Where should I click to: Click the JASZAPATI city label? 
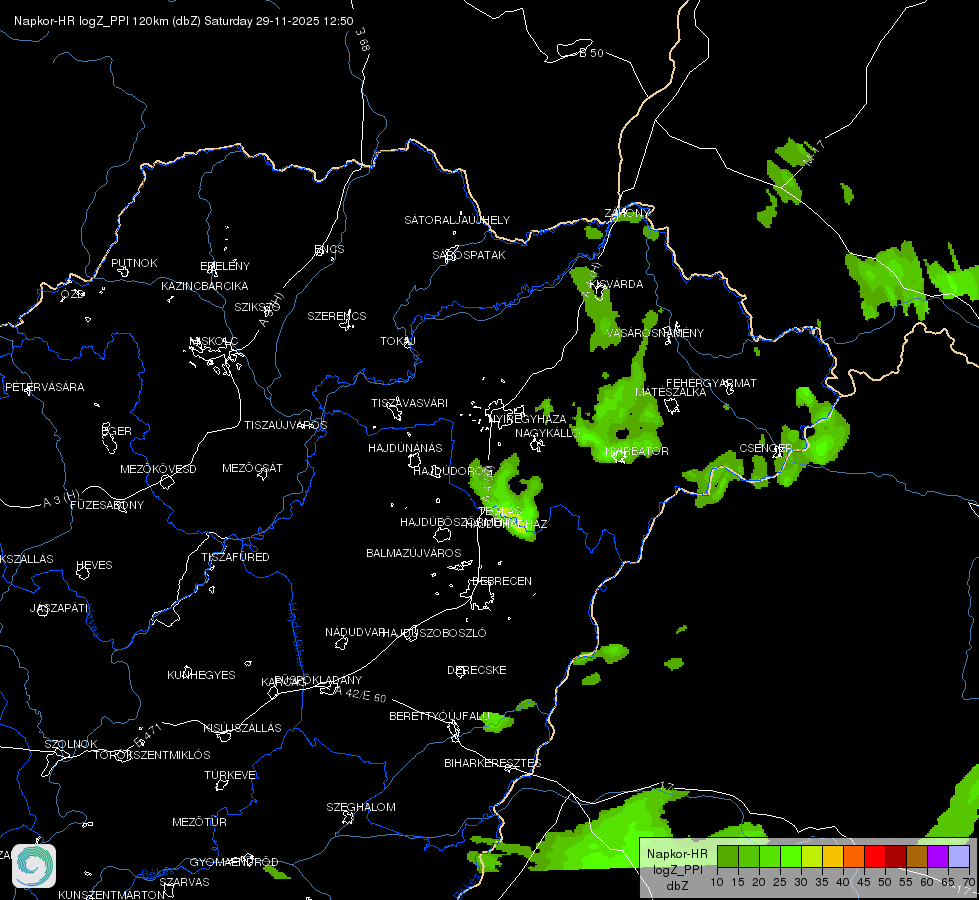click(59, 608)
